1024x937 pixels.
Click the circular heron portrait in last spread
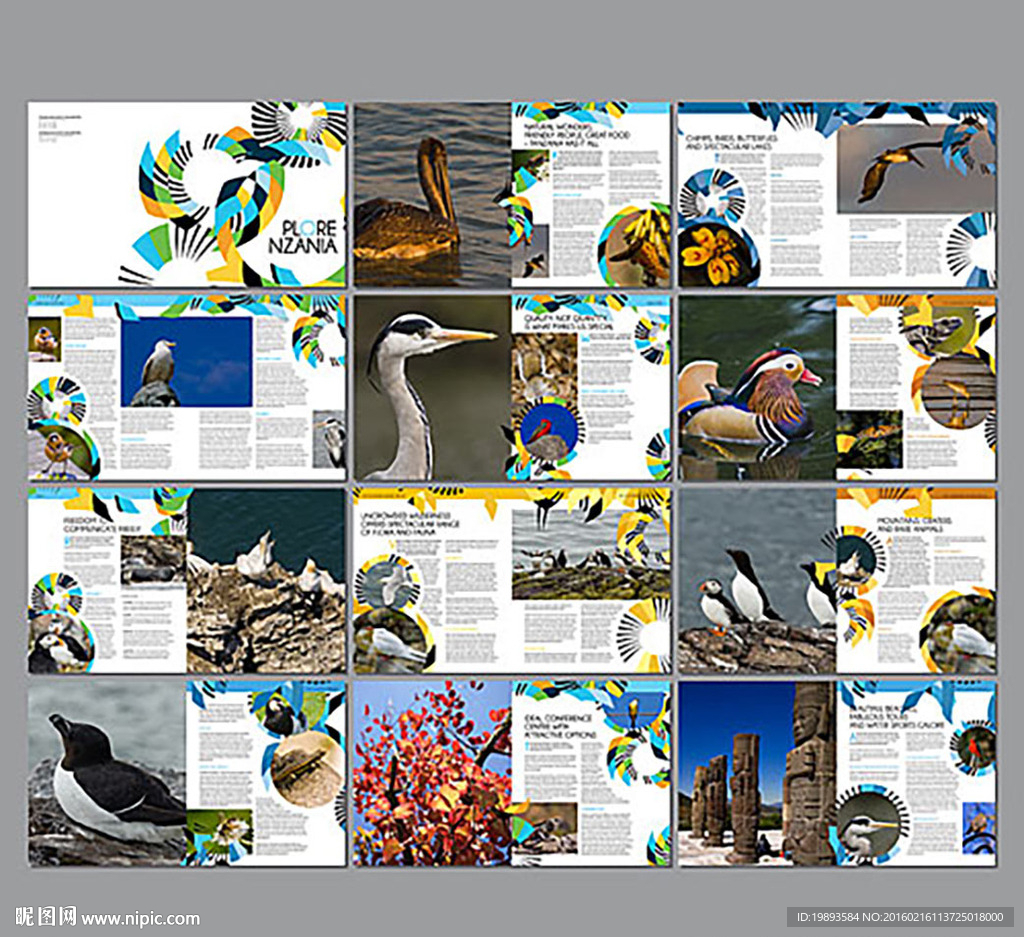click(x=869, y=828)
